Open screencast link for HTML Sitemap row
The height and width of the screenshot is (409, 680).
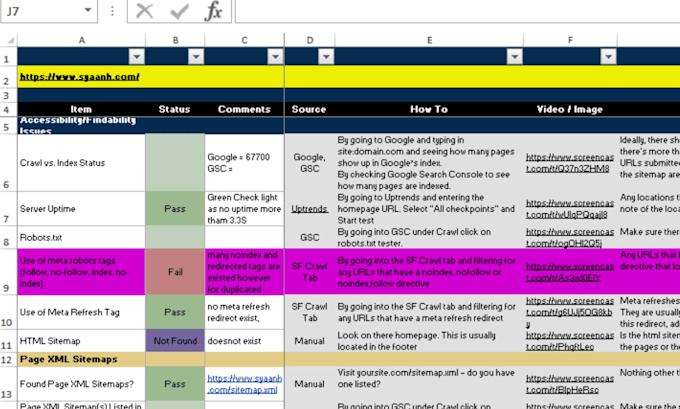(570, 341)
